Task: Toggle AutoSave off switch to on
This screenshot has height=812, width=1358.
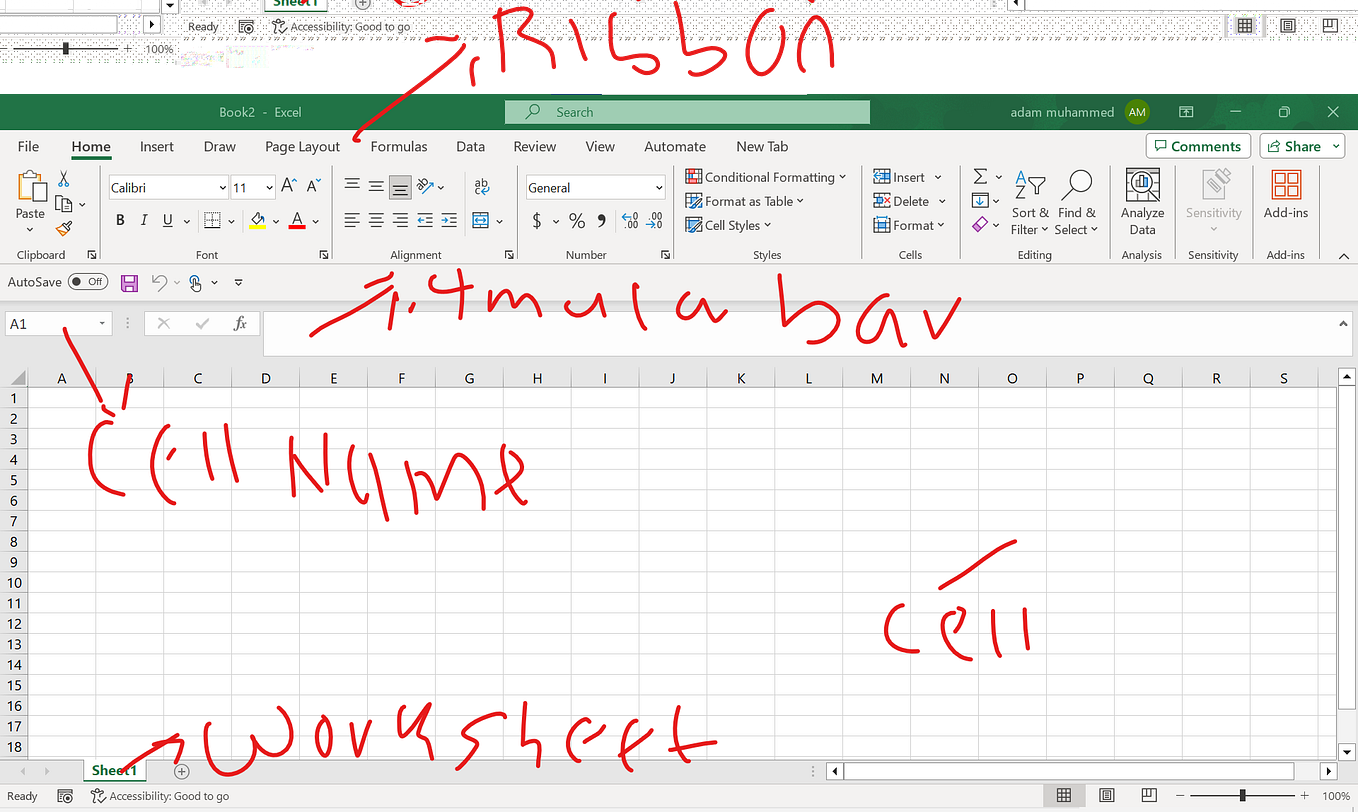Action: point(88,282)
